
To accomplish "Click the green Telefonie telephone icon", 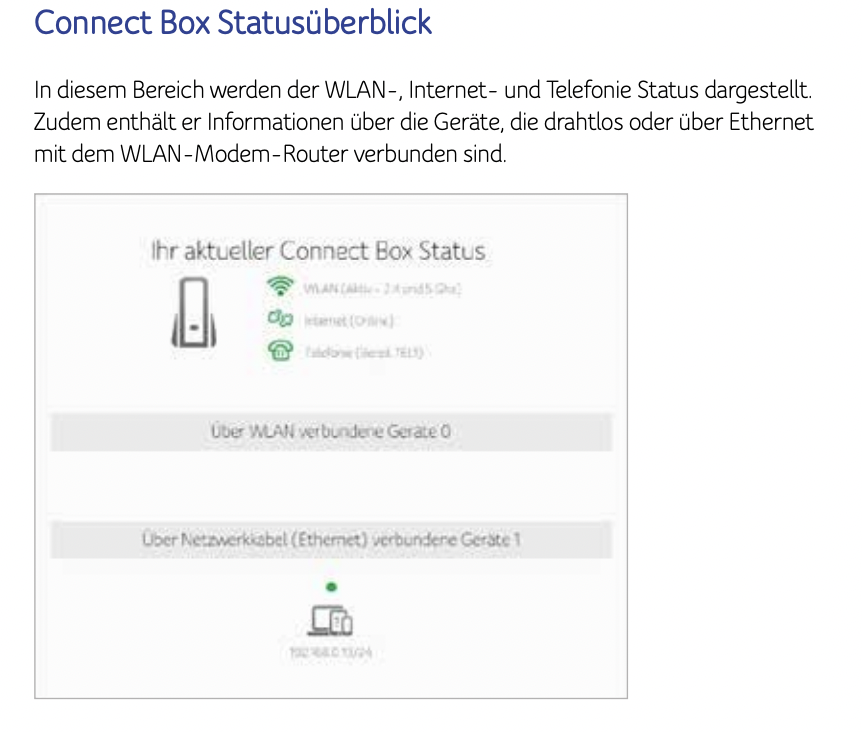I will (279, 350).
